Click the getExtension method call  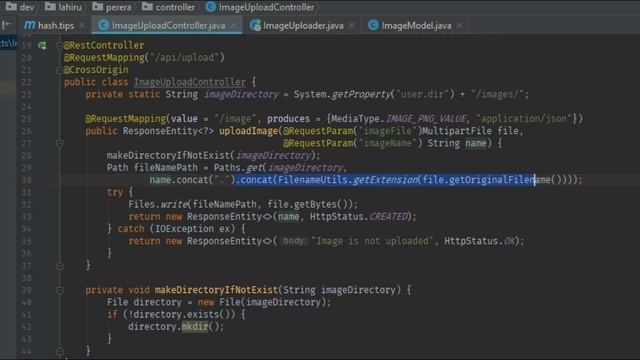coord(386,180)
